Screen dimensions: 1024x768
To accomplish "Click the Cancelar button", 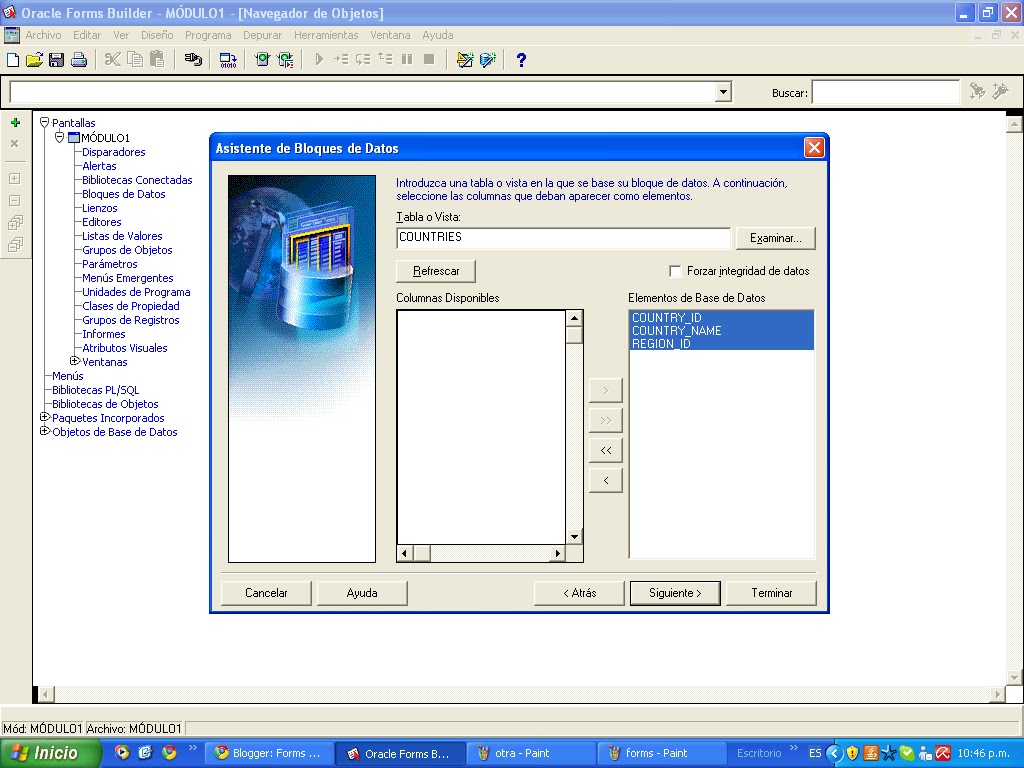I will [266, 593].
